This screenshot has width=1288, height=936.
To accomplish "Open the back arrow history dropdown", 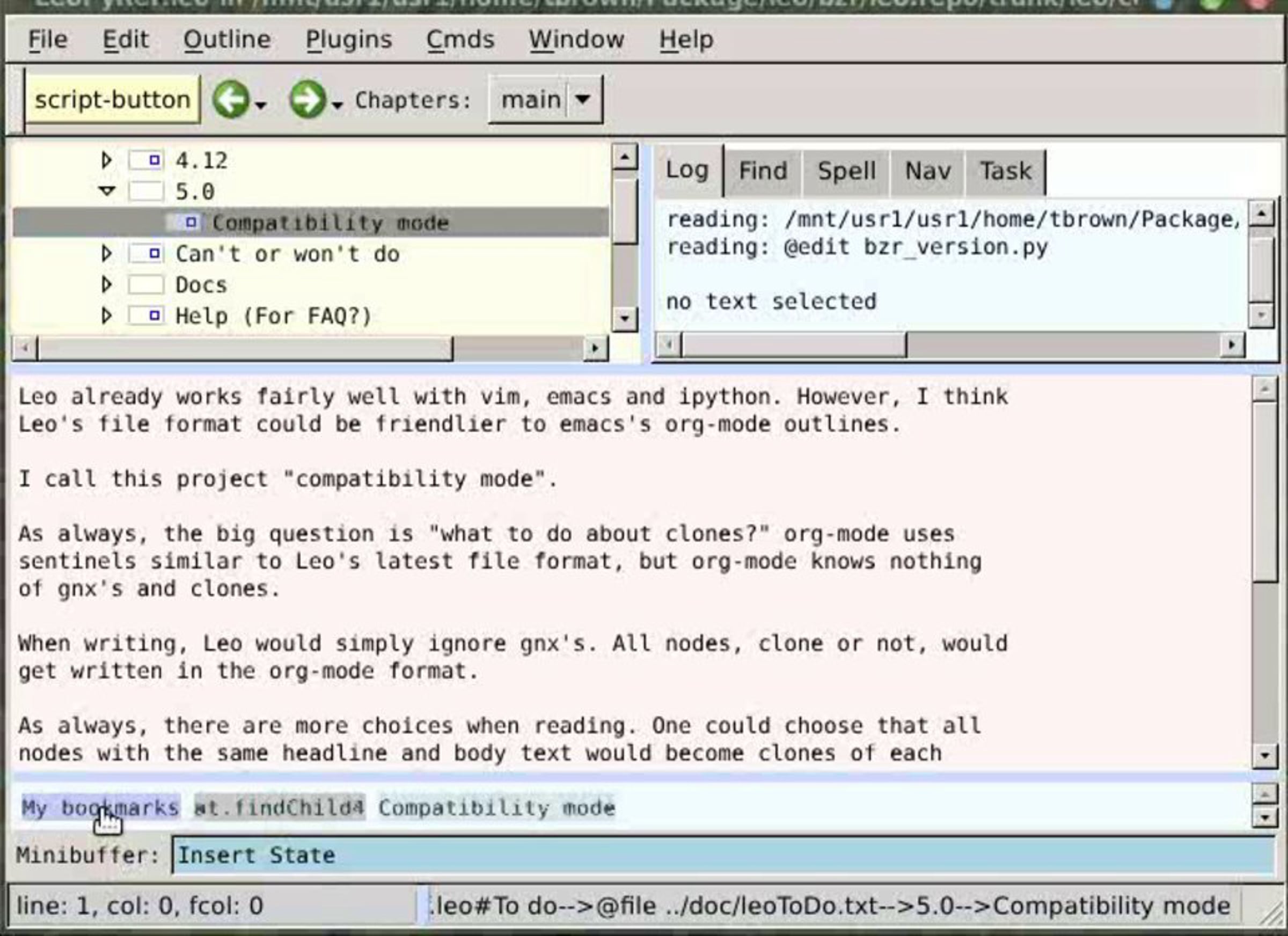I will (261, 105).
